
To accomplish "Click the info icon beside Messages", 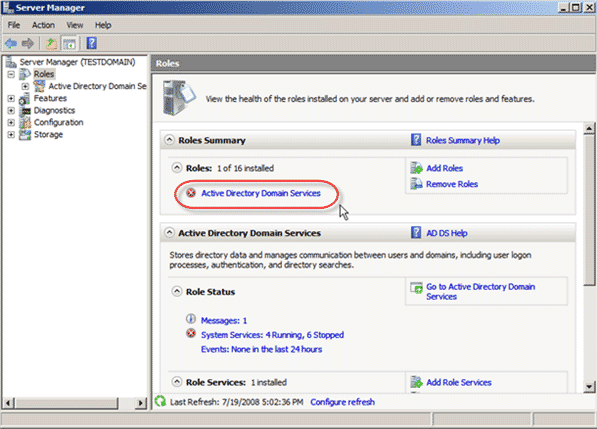I will (191, 319).
